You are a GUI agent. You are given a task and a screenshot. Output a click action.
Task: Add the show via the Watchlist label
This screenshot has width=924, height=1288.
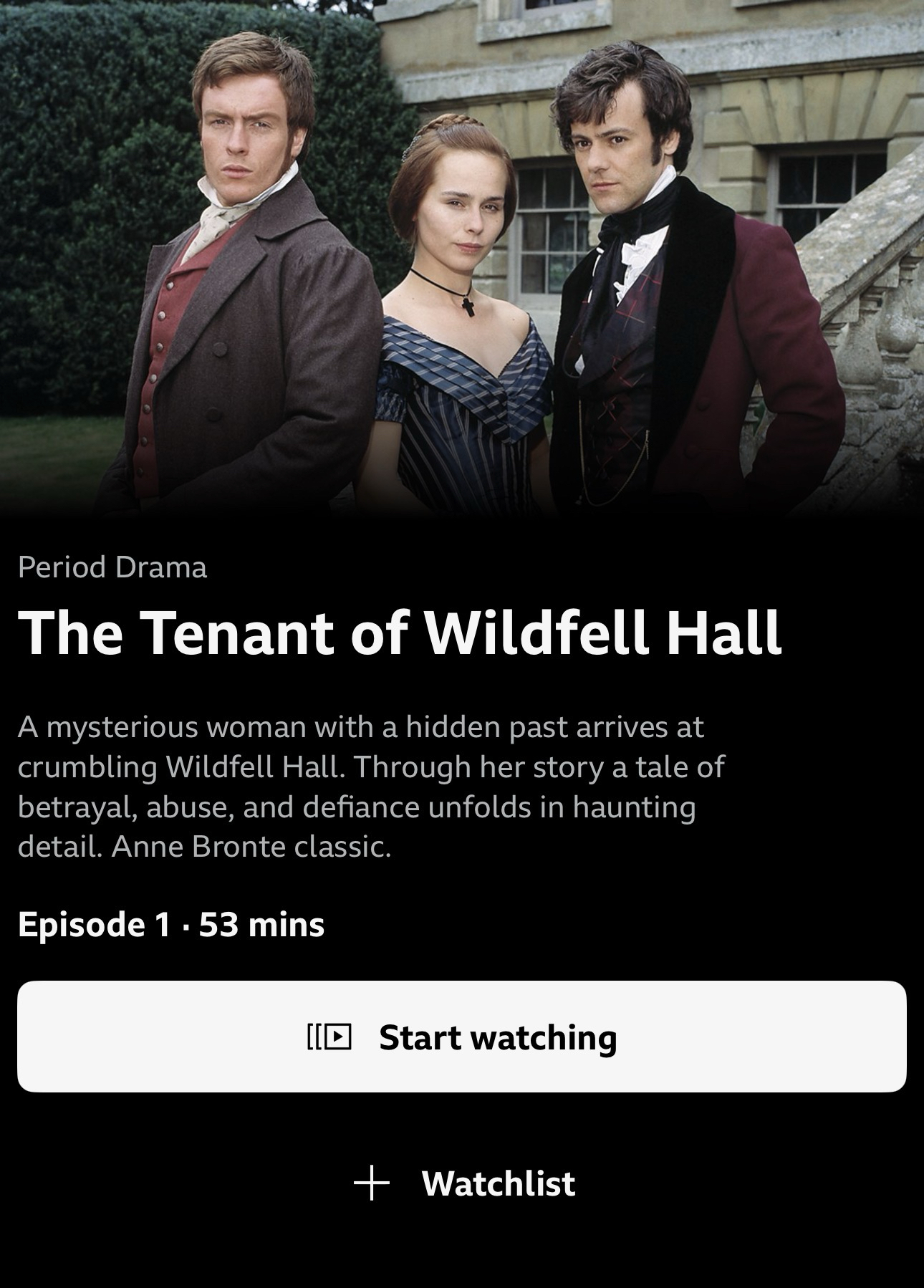click(499, 1183)
